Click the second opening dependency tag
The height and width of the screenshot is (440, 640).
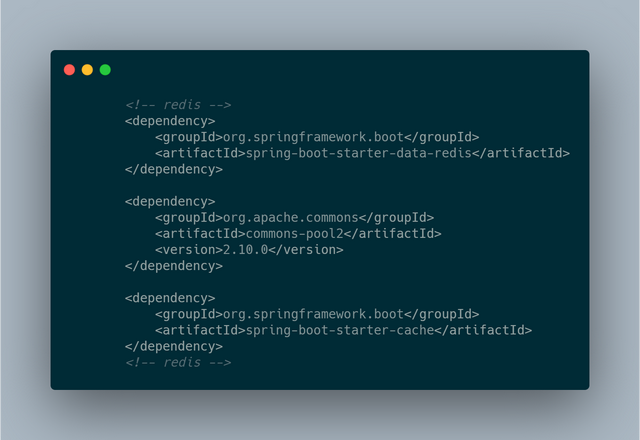pos(170,202)
